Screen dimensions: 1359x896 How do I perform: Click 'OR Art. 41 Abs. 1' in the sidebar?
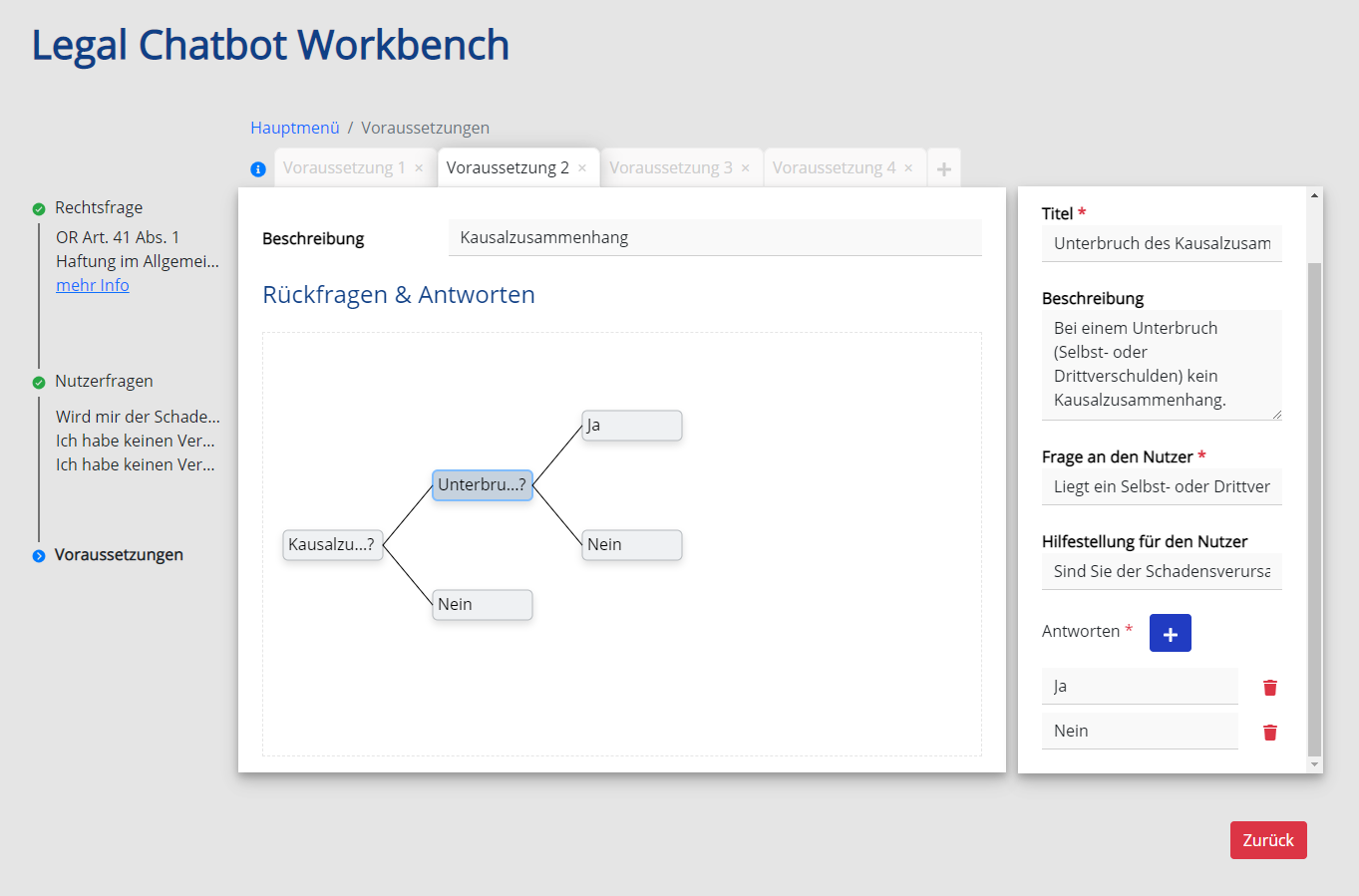pyautogui.click(x=118, y=237)
